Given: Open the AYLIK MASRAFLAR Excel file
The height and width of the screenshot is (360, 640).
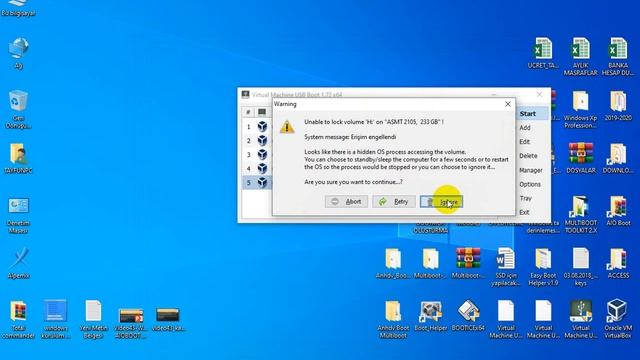Looking at the screenshot, I should point(580,57).
